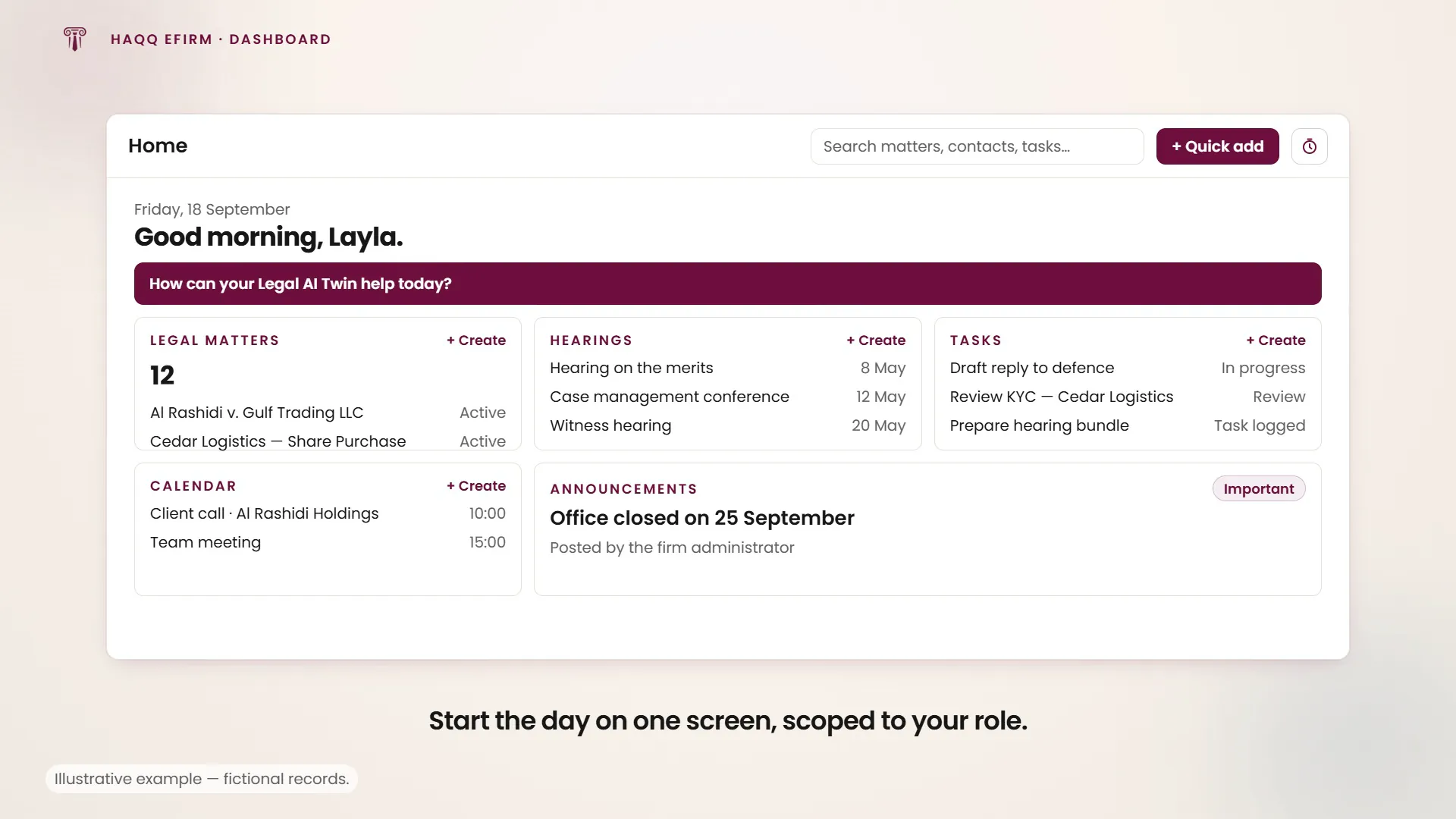Click the Calendar card heading
Screen dimensions: 1456x819
tap(193, 486)
